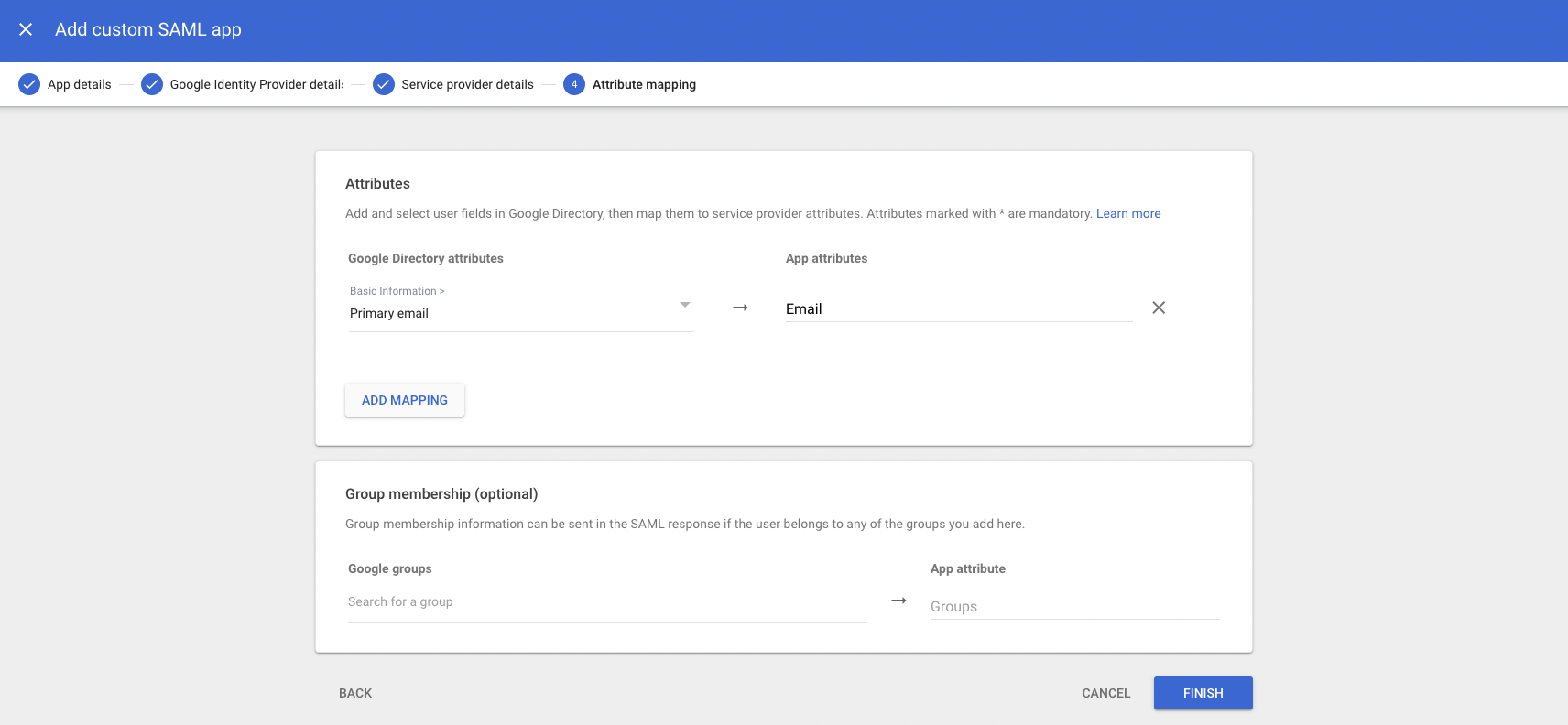Click the step 4 number circle
This screenshot has width=1568, height=725.
click(x=574, y=84)
